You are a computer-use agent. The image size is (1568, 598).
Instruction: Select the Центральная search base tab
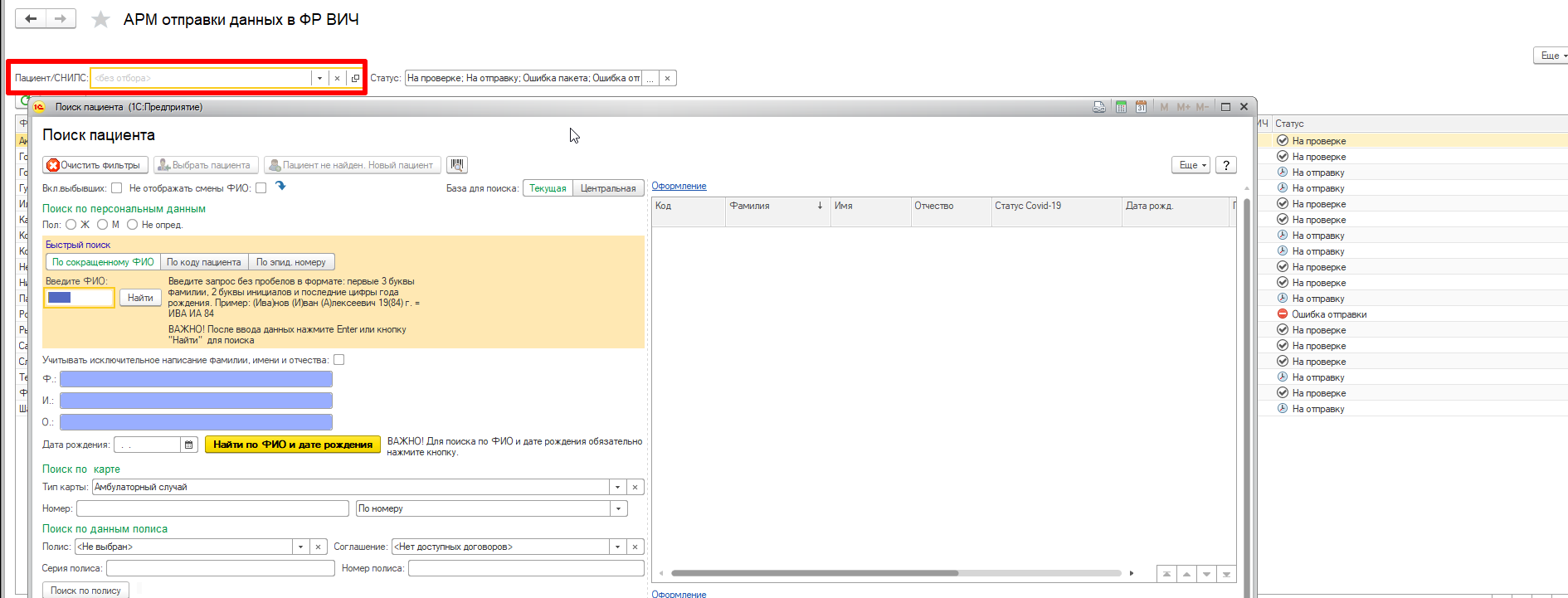coord(608,188)
